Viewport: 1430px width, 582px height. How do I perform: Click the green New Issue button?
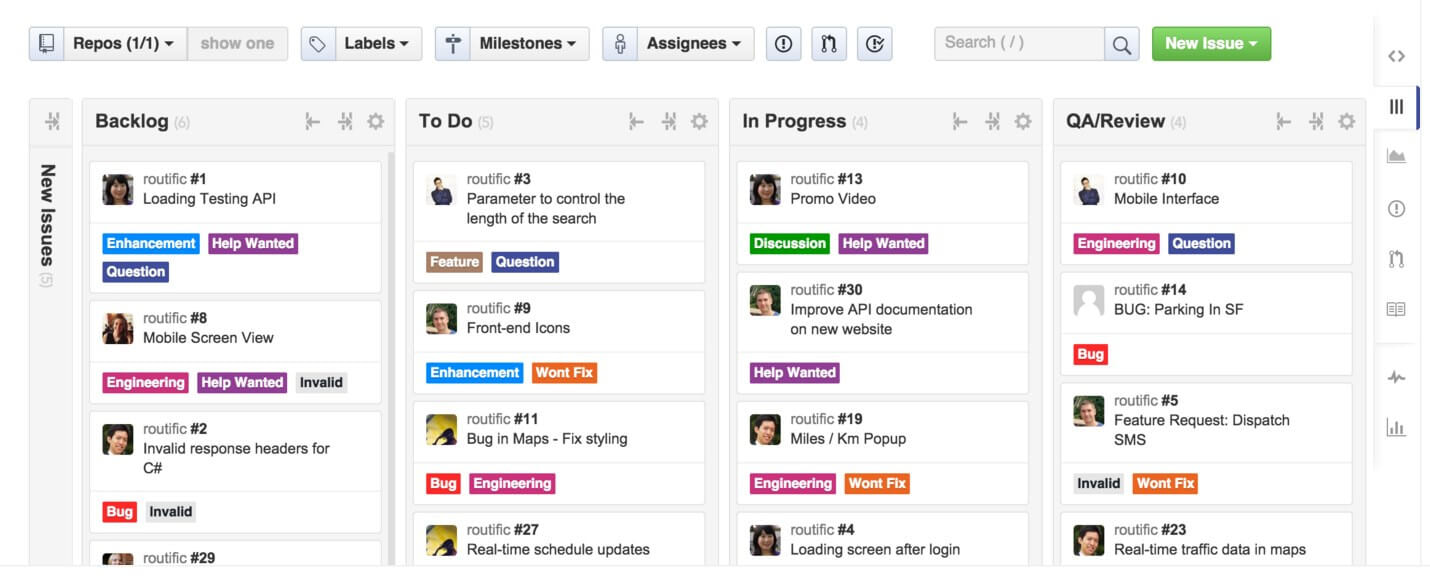click(1210, 44)
